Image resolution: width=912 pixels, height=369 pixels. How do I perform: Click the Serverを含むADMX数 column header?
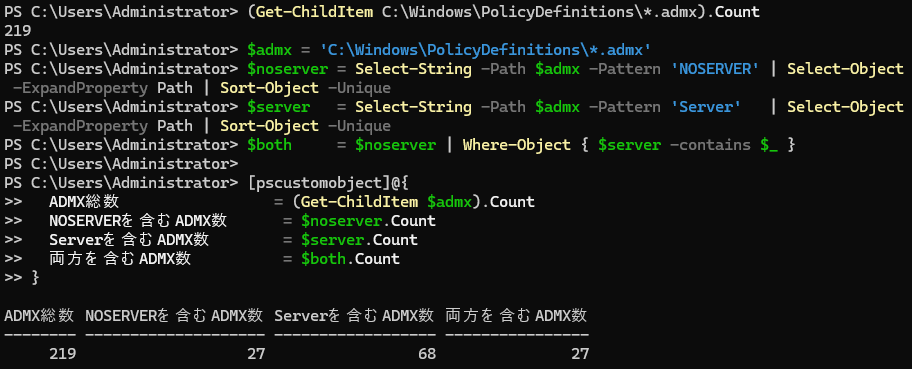[x=354, y=316]
